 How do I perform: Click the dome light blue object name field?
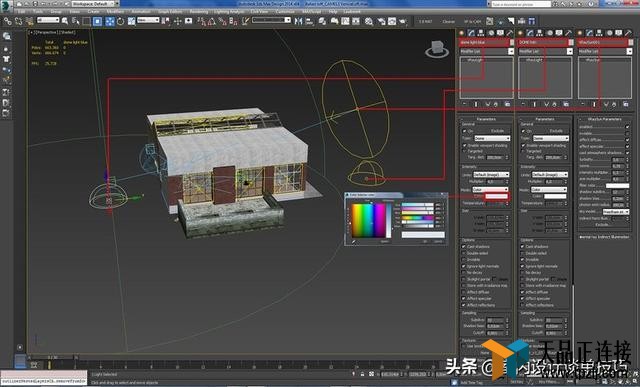pos(485,42)
